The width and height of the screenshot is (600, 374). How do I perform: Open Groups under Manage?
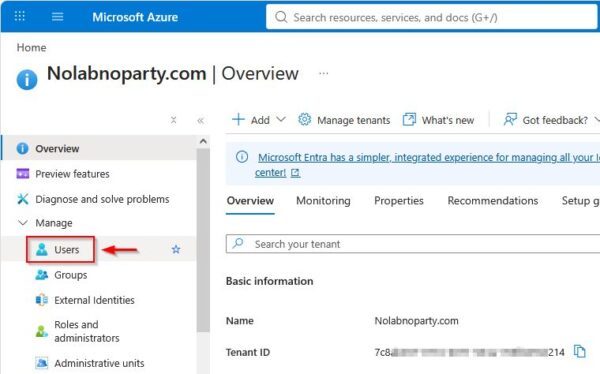(x=70, y=275)
